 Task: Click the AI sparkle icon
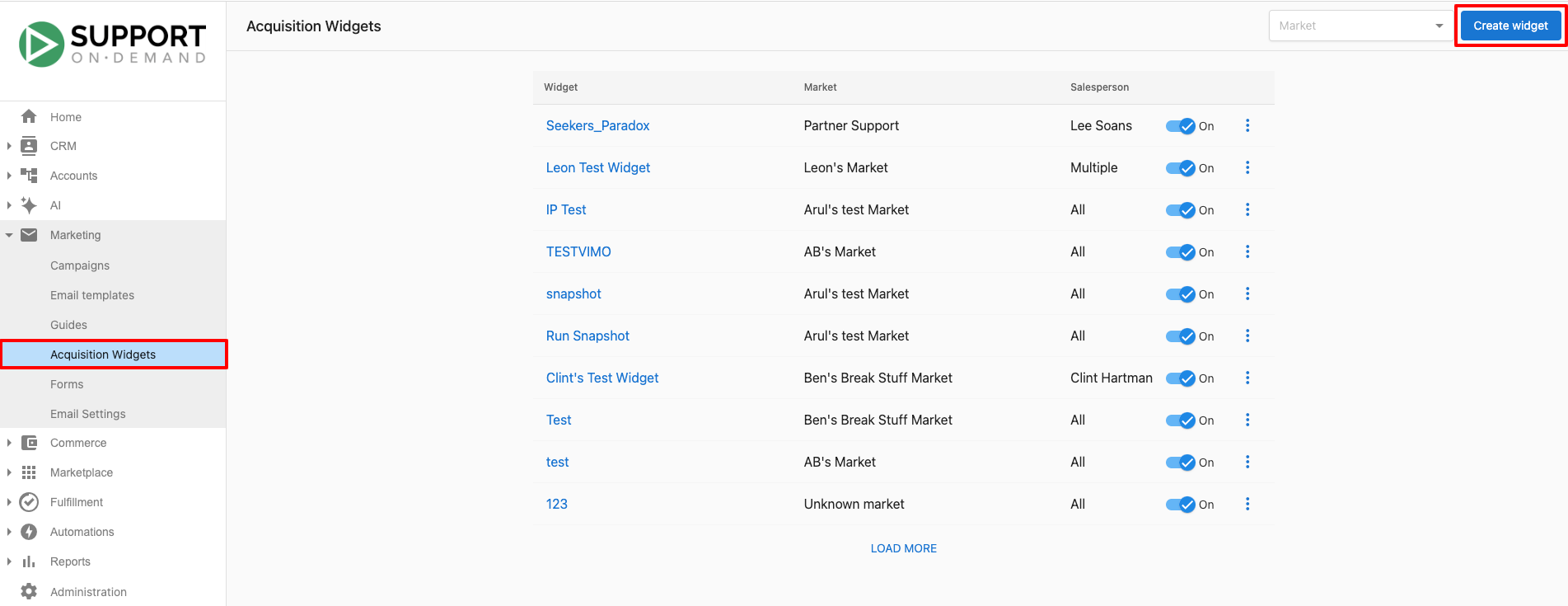29,205
